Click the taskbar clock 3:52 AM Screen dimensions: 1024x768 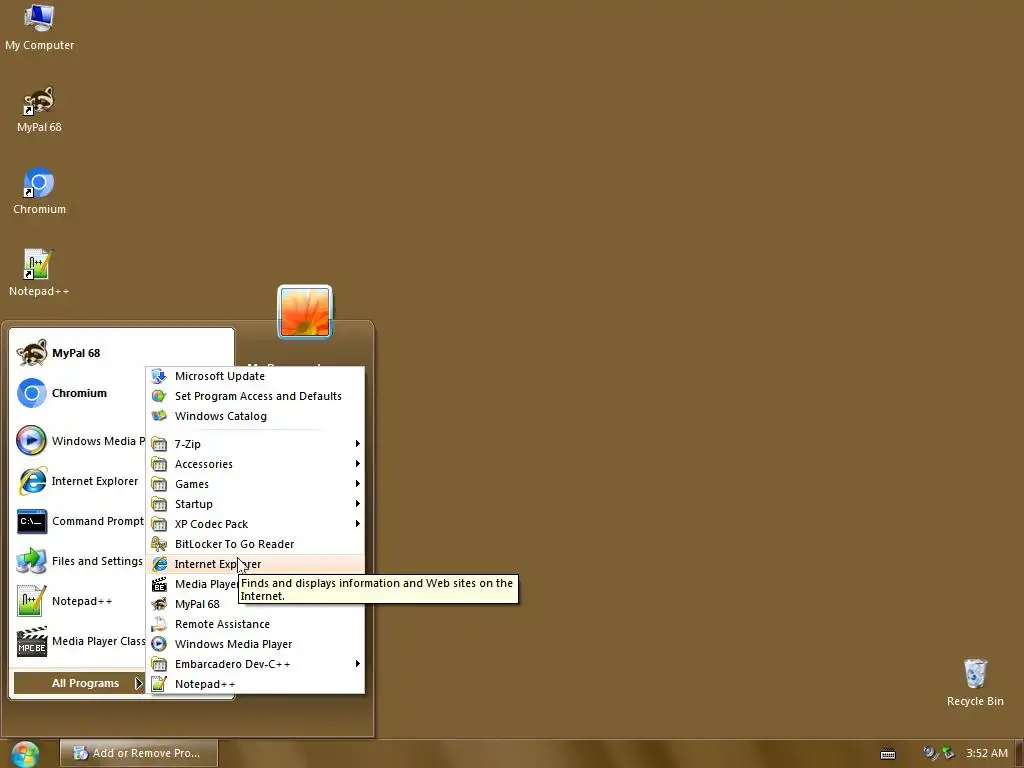tap(987, 754)
